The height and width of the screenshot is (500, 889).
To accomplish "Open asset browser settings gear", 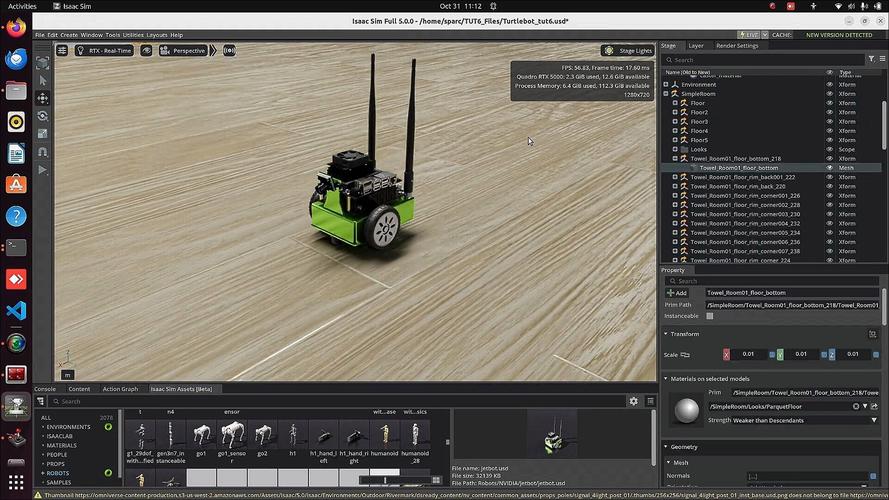I will click(x=633, y=401).
